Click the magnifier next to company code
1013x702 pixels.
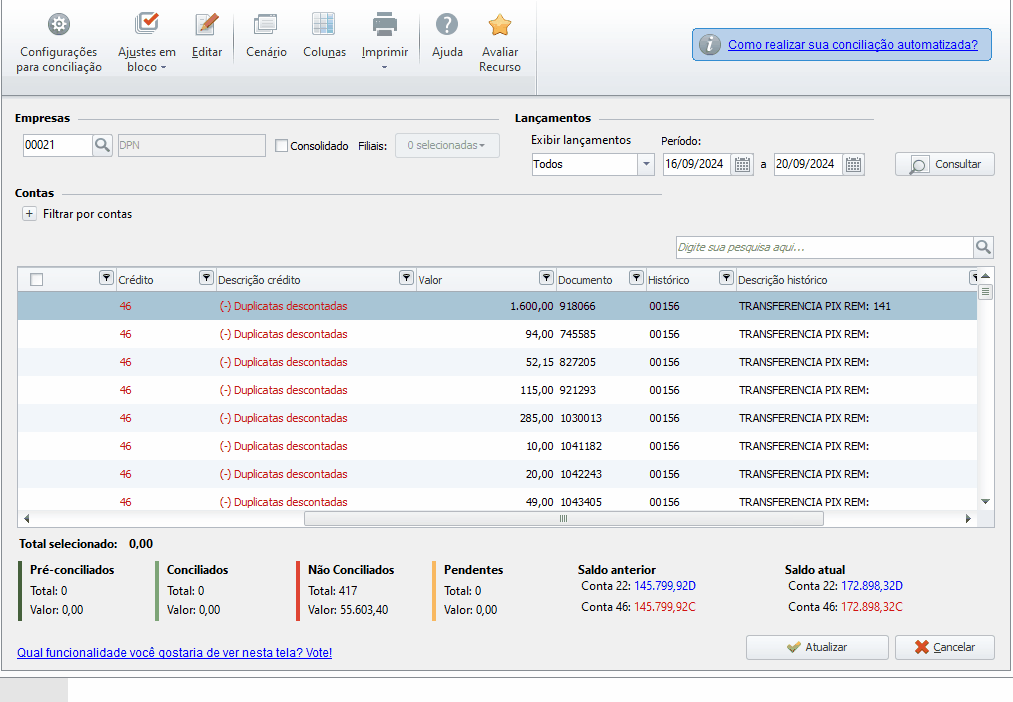[103, 145]
